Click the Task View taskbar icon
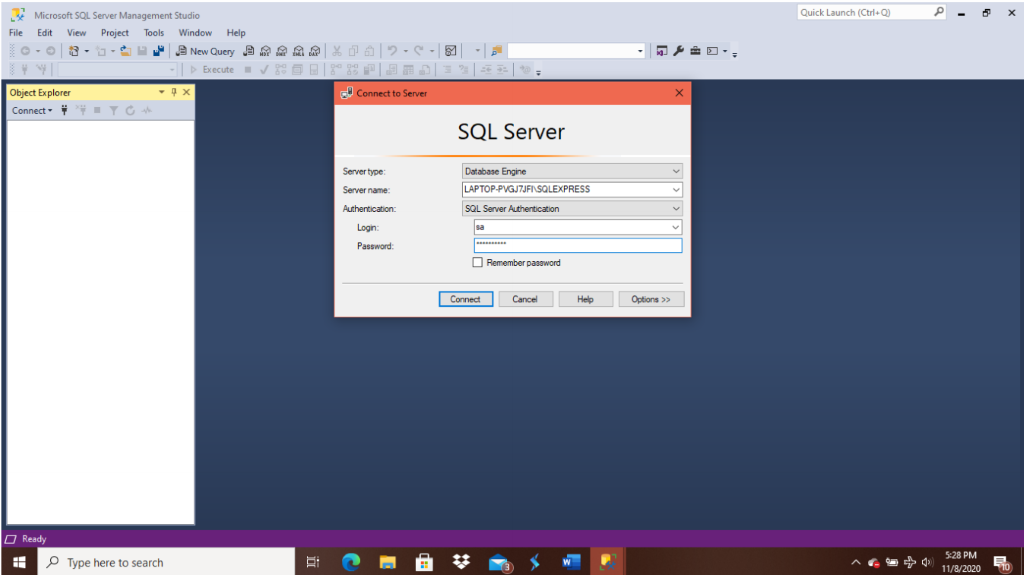1024x575 pixels. point(313,562)
